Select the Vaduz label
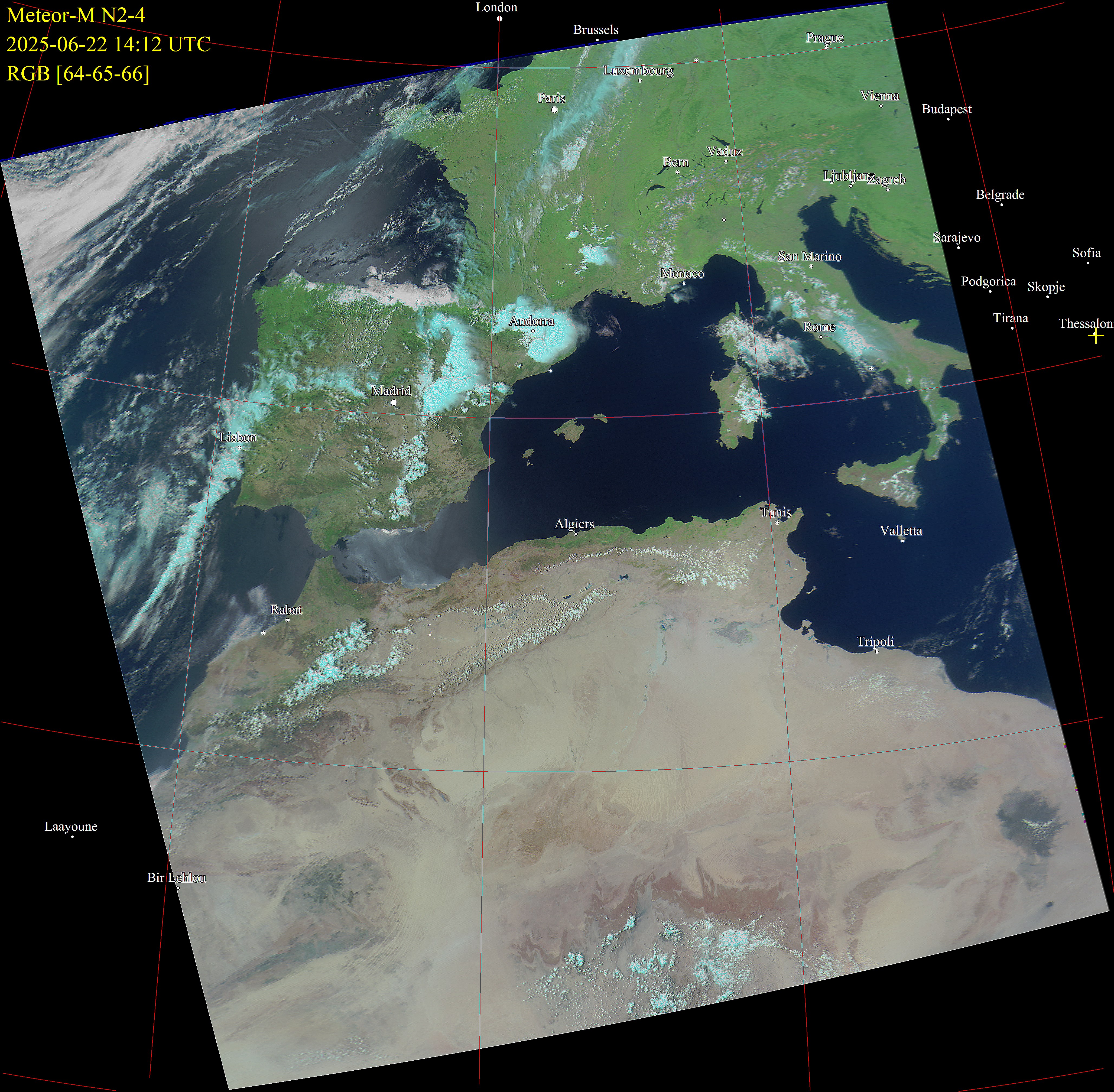Viewport: 1114px width, 1092px height. pos(725,151)
